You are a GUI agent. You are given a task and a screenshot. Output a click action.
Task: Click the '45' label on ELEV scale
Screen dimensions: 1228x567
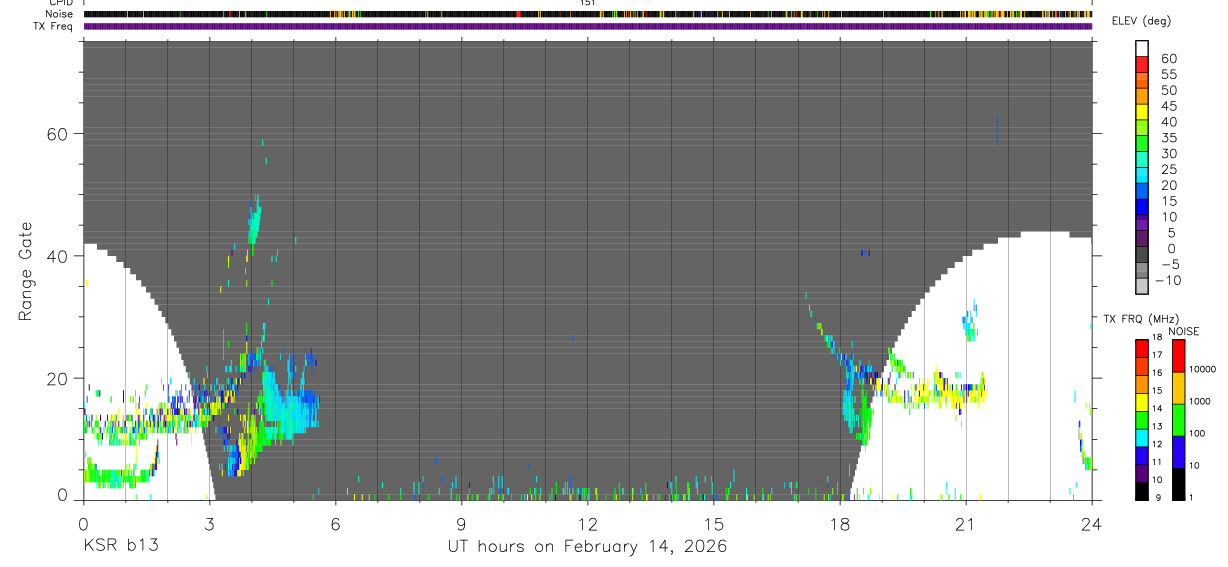pyautogui.click(x=1168, y=106)
